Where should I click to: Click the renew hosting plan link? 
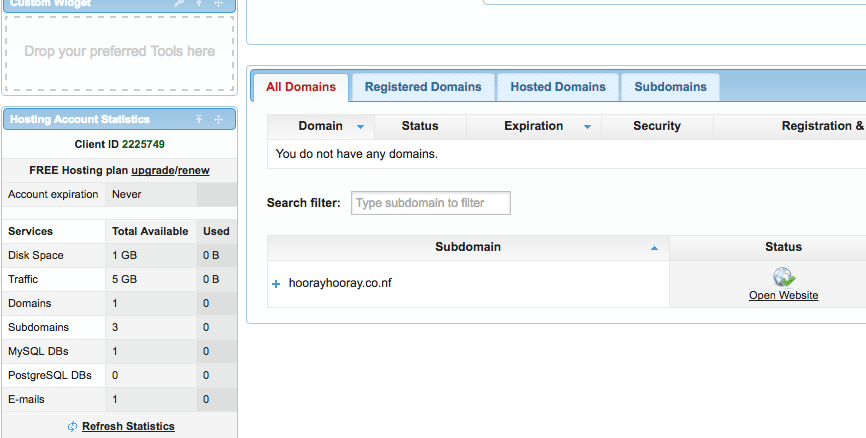(x=194, y=171)
